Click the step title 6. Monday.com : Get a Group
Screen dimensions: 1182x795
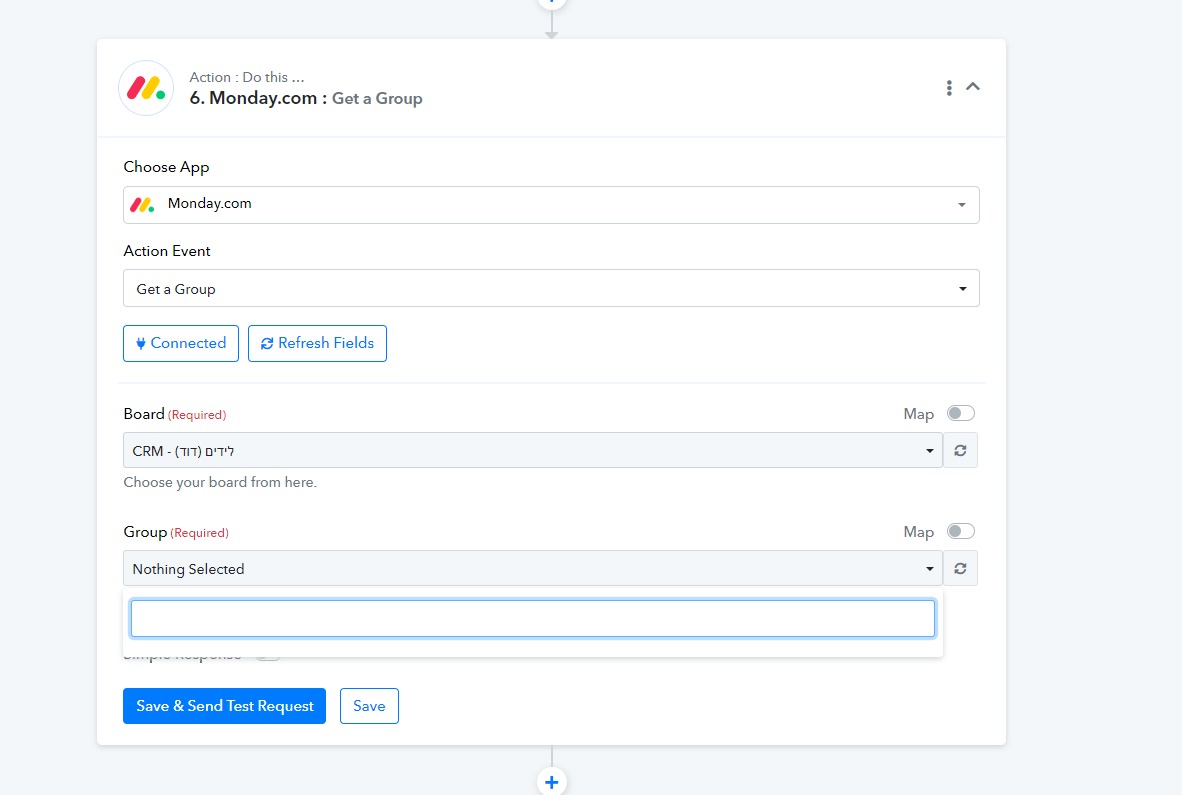[305, 98]
